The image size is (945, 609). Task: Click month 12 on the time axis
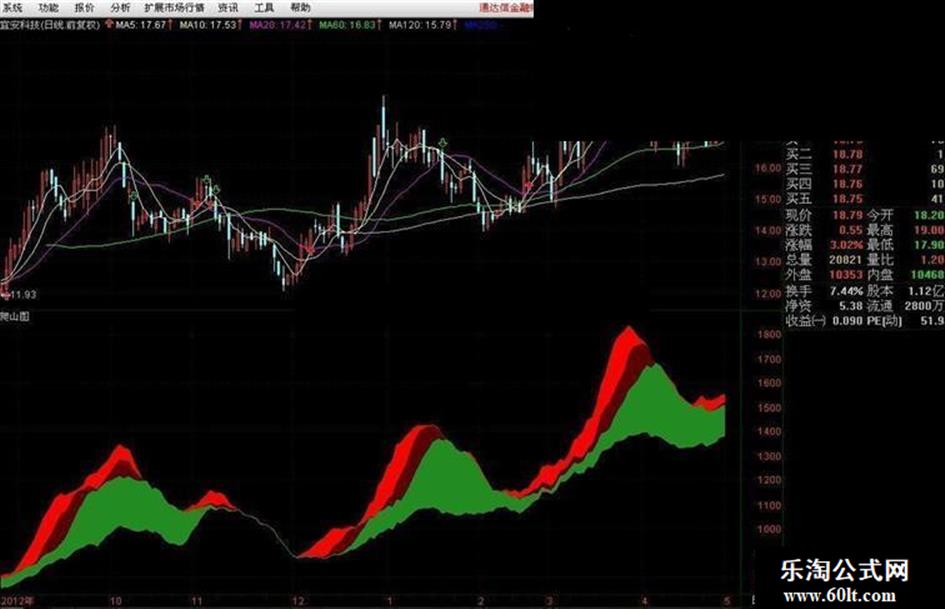point(298,601)
